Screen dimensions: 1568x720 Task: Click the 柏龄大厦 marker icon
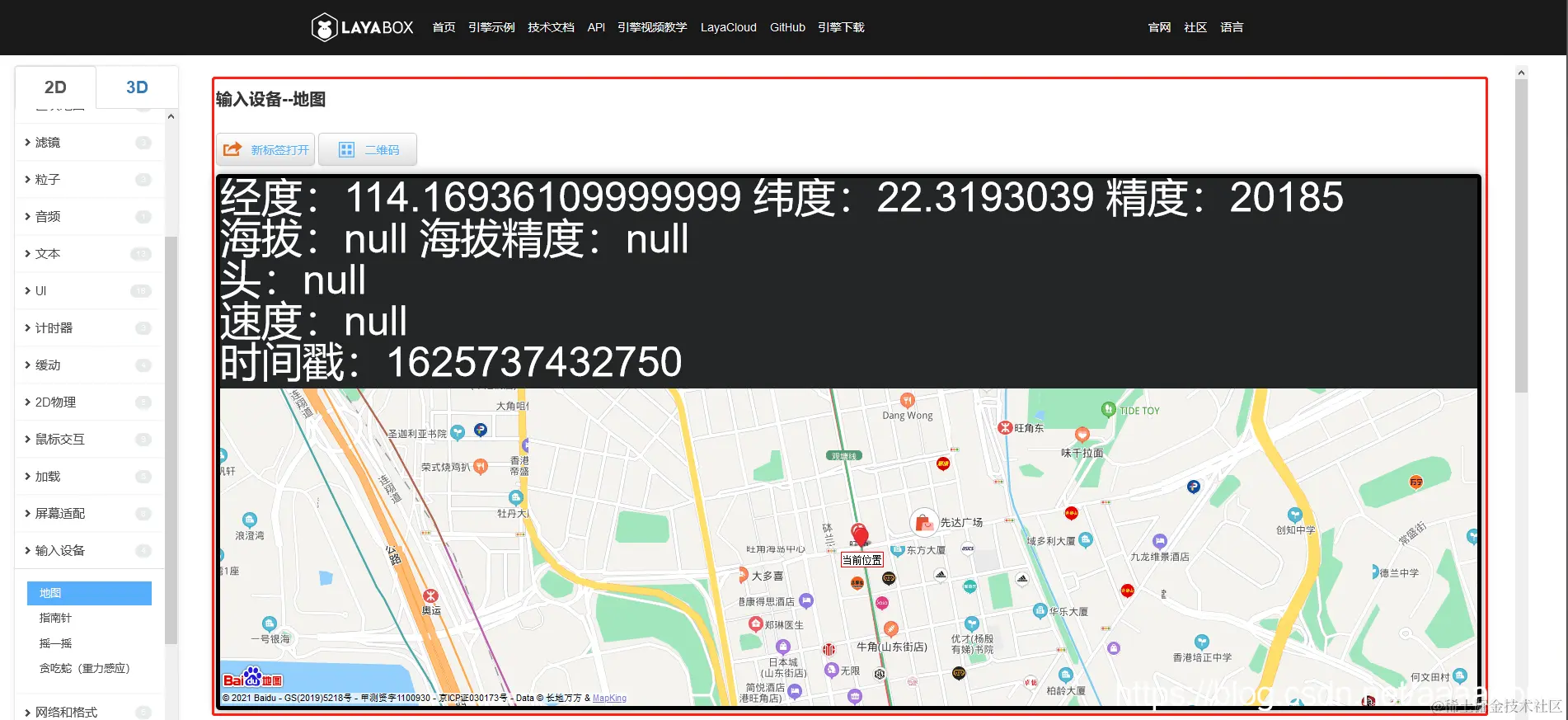[1066, 675]
